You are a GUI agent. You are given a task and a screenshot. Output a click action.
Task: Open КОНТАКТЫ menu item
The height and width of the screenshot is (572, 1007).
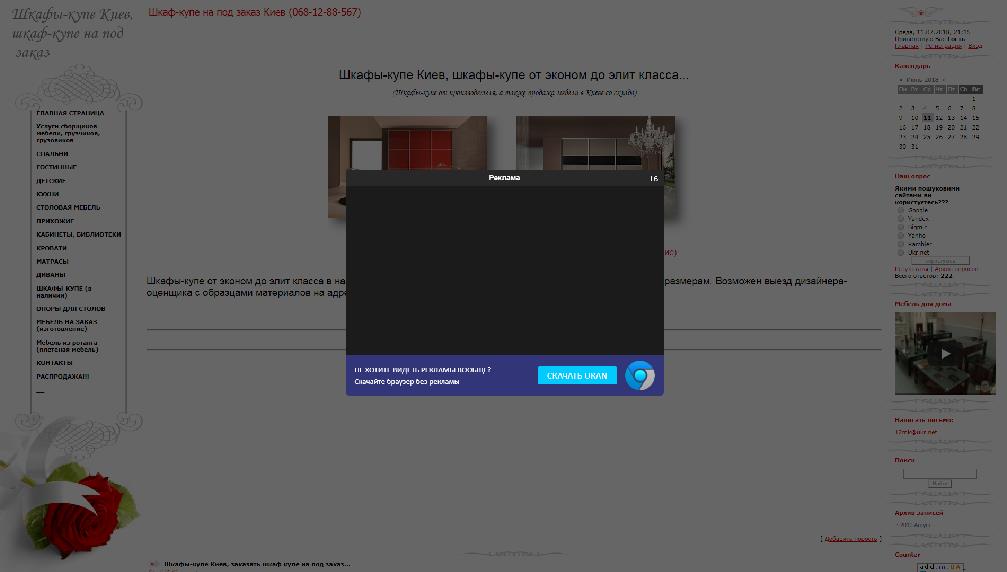(54, 363)
